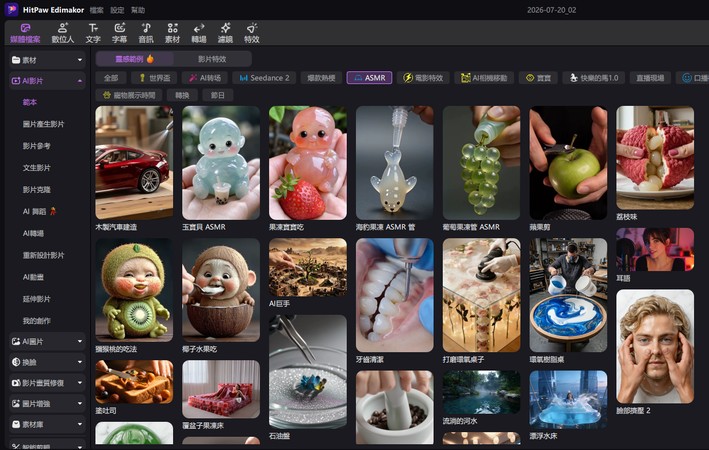The image size is (709, 450).
Task: Filter by 節日 holiday category
Action: (x=218, y=95)
